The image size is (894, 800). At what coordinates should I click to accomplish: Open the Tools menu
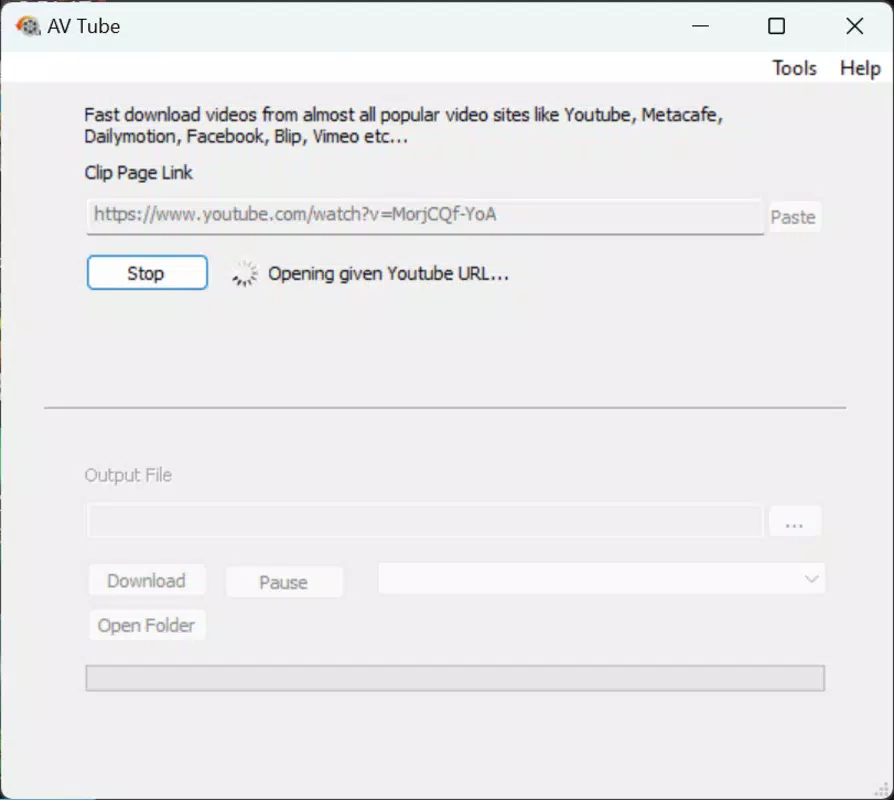point(794,68)
